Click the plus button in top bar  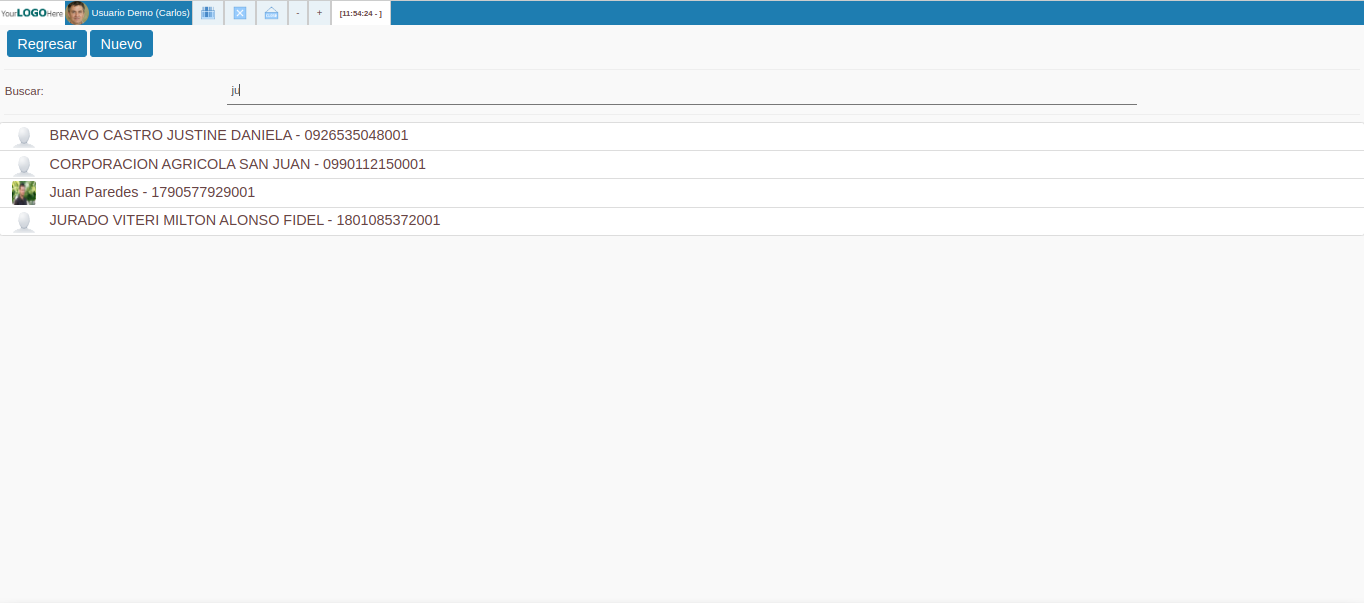319,13
